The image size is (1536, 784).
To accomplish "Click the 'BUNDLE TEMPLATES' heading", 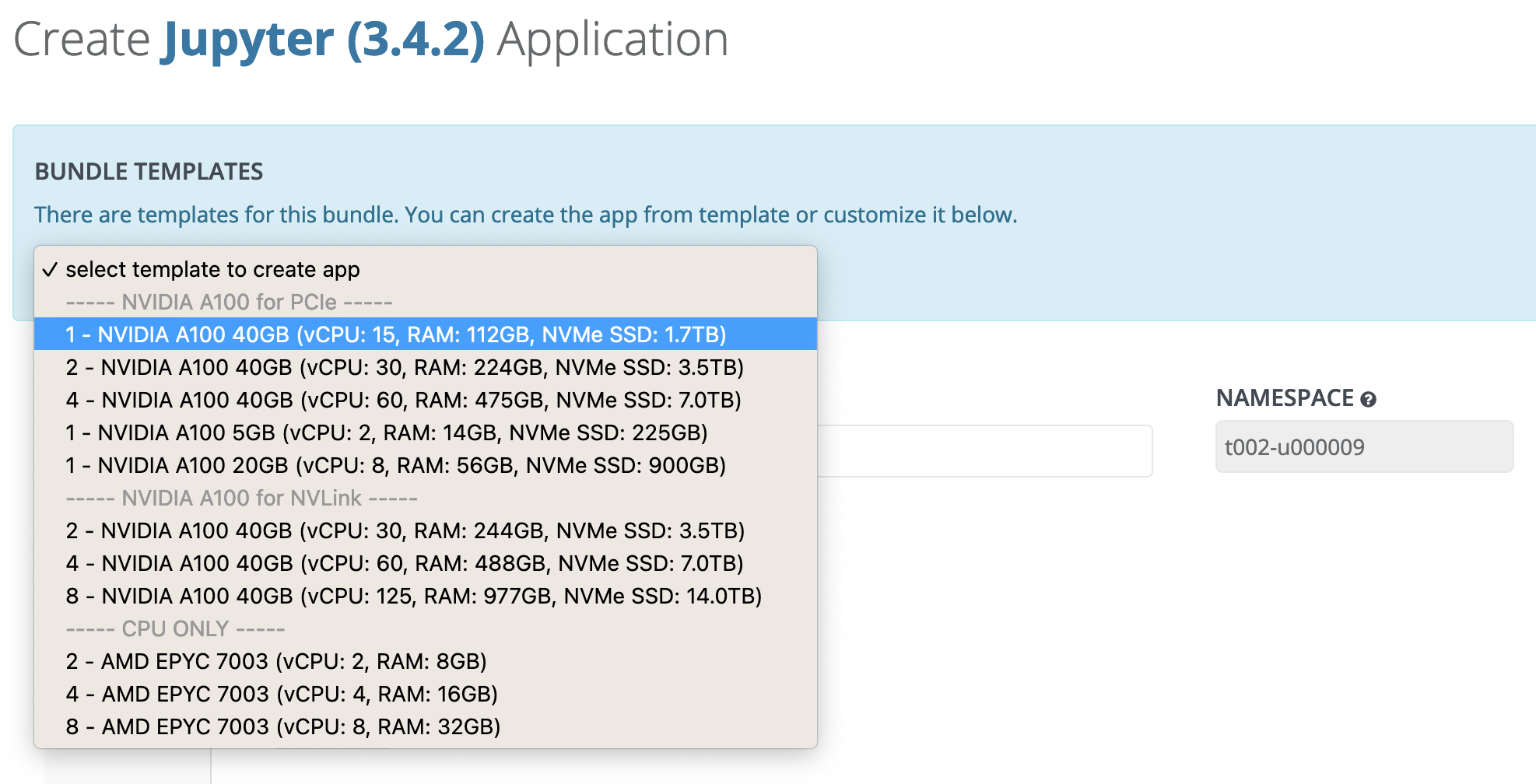I will tap(149, 171).
